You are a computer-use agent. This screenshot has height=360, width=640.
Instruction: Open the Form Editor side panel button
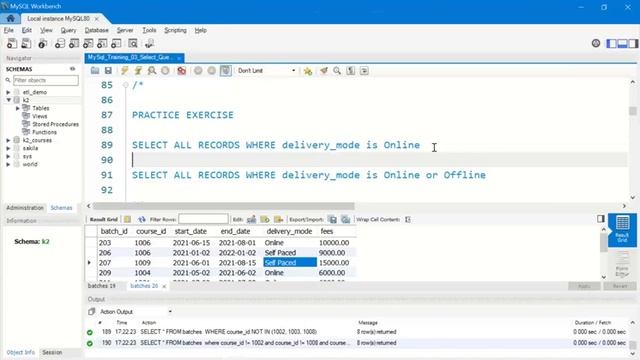[622, 264]
